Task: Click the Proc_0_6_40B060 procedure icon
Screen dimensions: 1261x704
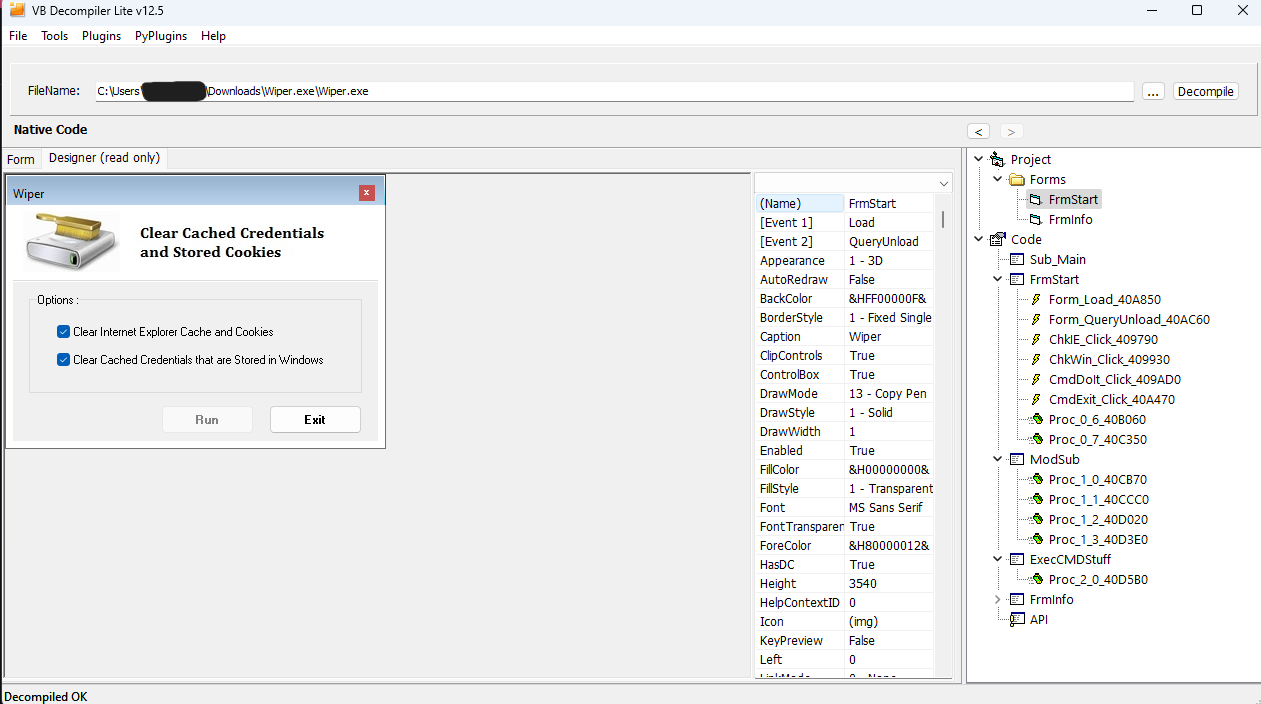Action: click(1036, 420)
